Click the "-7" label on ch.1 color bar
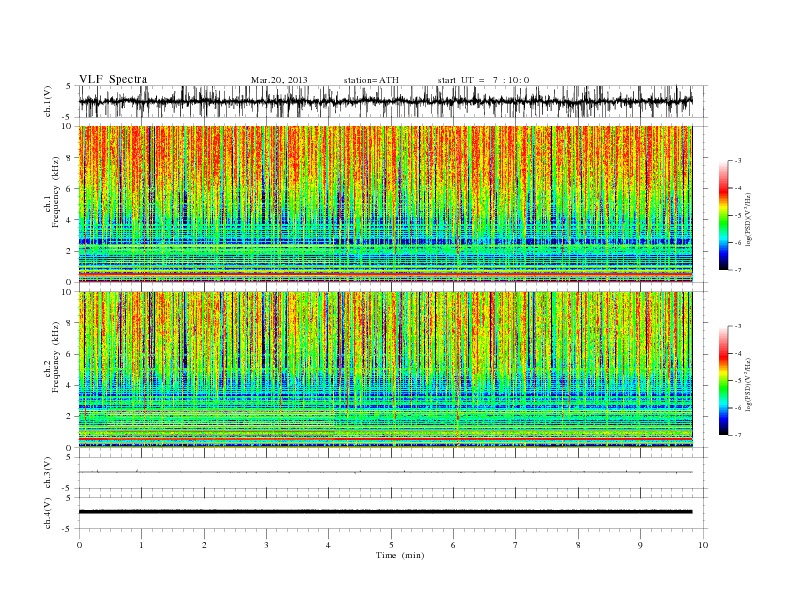The image size is (792, 612). tap(738, 270)
